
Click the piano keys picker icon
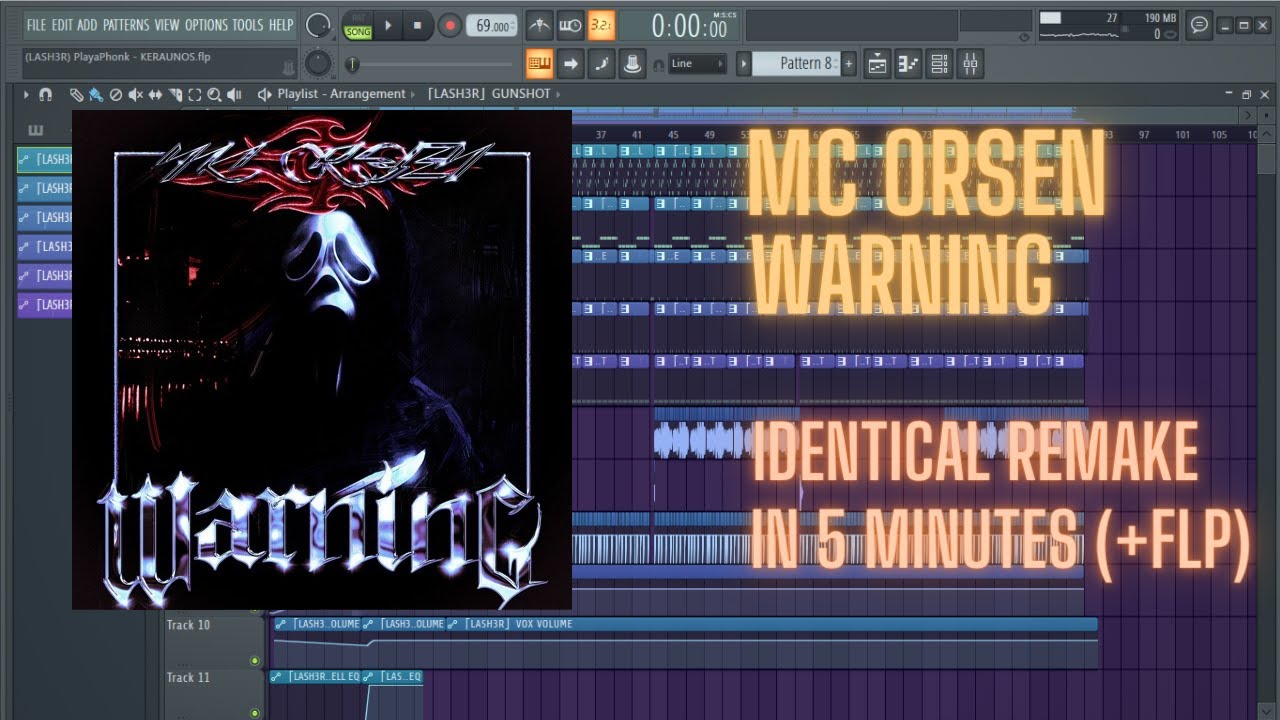click(x=36, y=130)
